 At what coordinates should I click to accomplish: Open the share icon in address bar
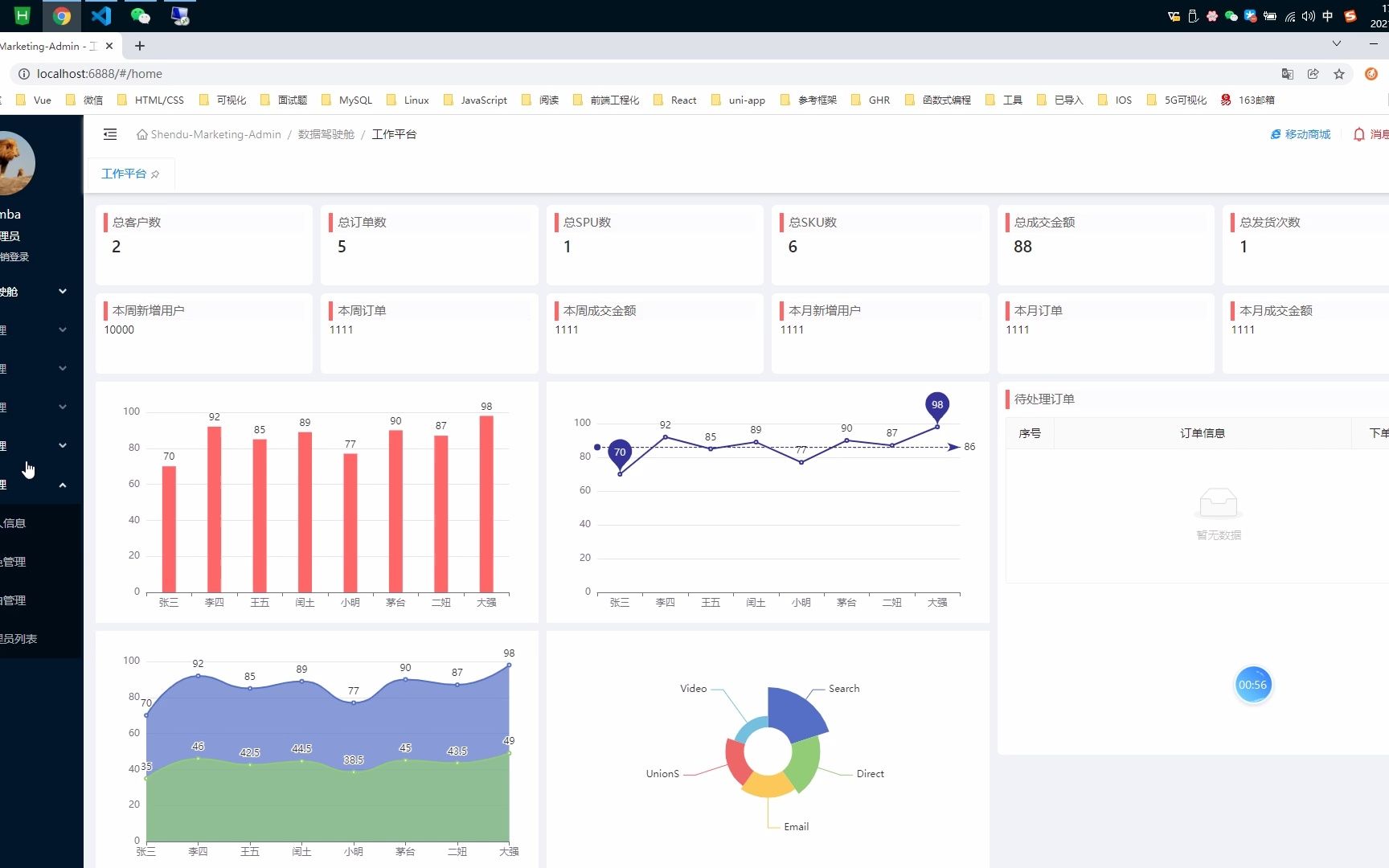[1313, 74]
